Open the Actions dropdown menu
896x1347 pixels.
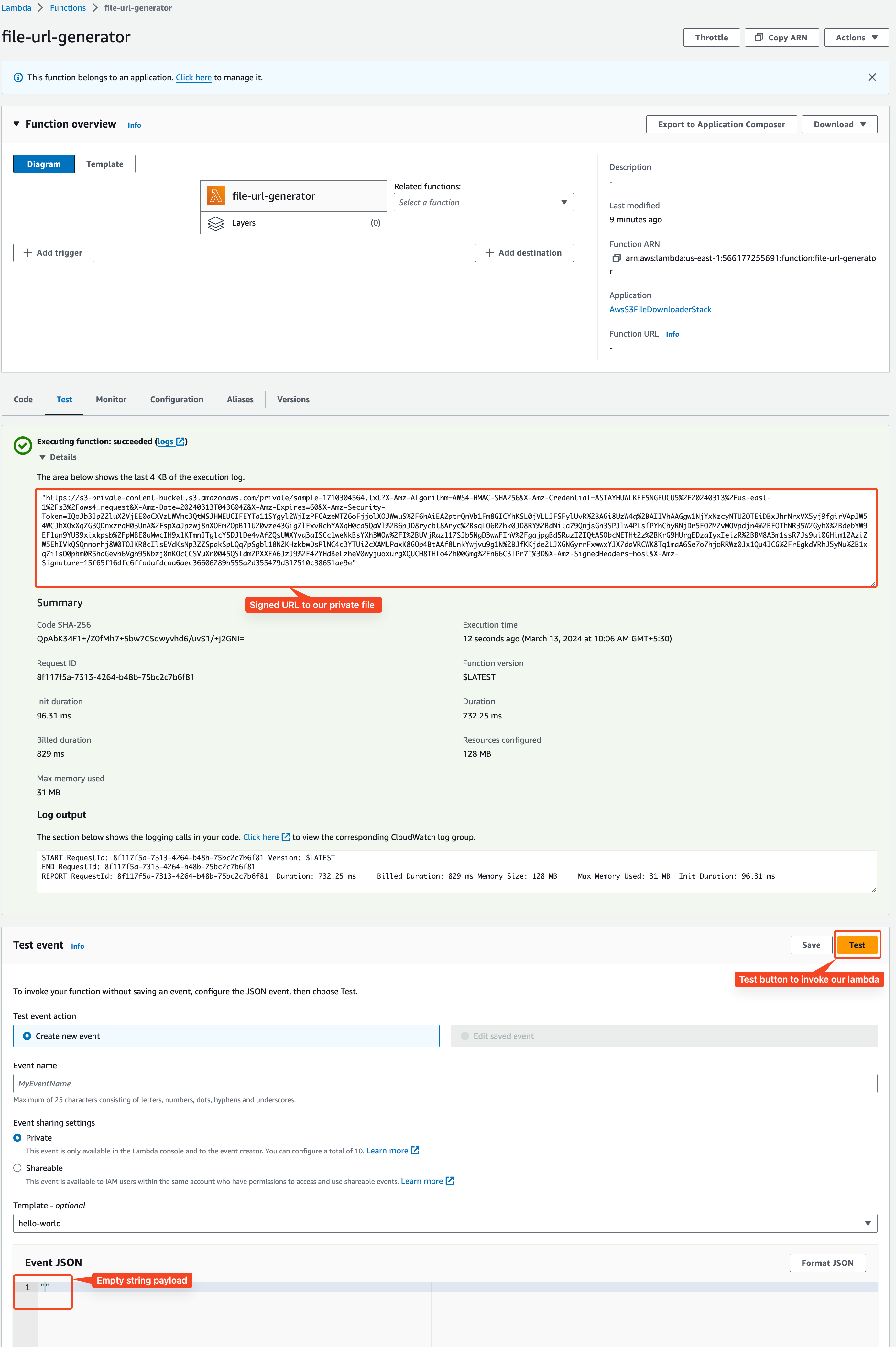click(x=856, y=38)
